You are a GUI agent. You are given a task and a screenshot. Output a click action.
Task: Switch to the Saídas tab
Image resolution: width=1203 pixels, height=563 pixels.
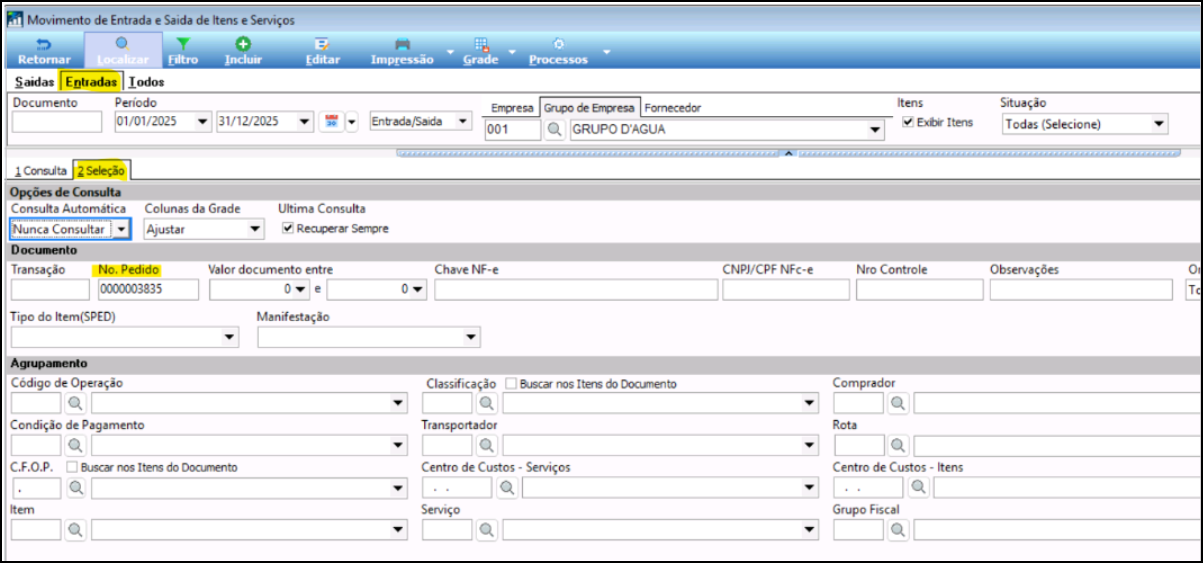(x=35, y=82)
